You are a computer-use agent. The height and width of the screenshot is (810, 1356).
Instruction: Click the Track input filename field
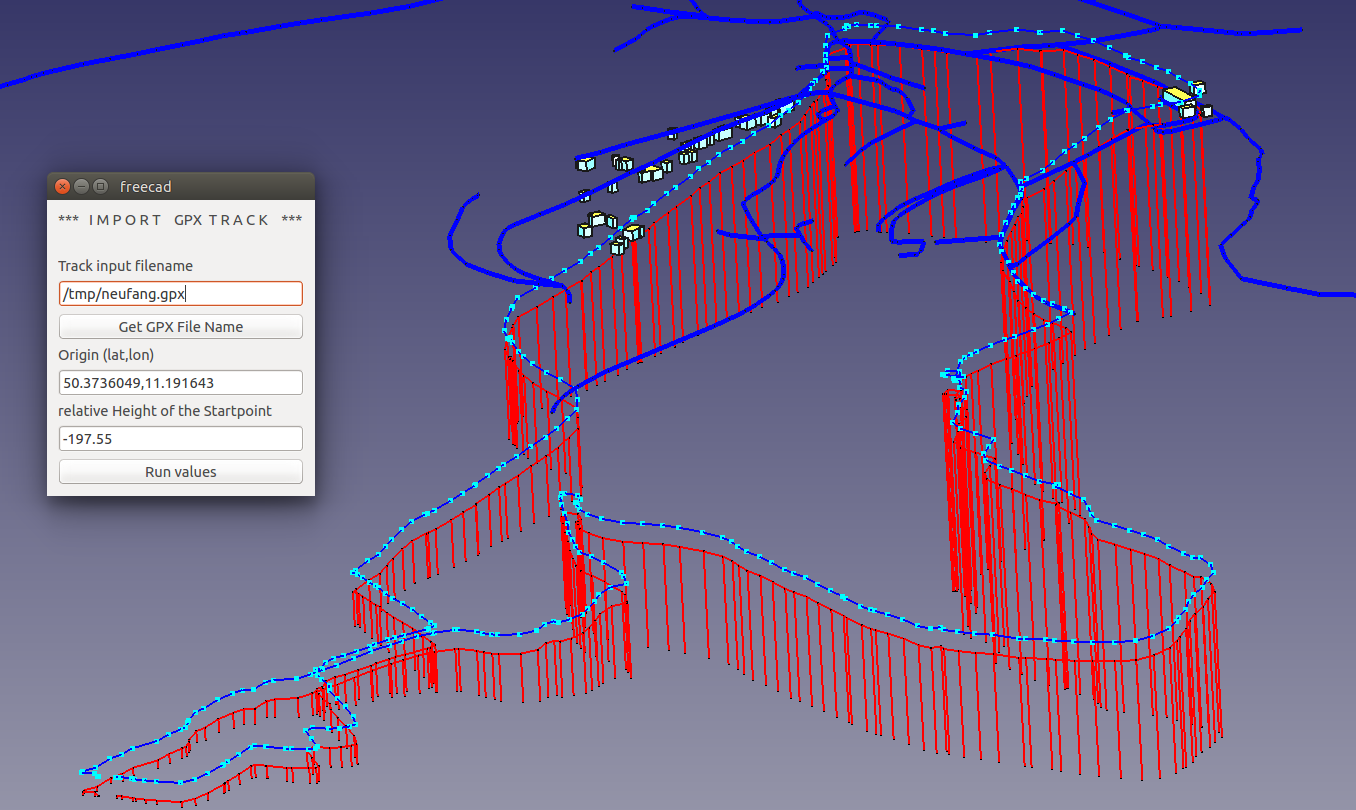coord(180,294)
